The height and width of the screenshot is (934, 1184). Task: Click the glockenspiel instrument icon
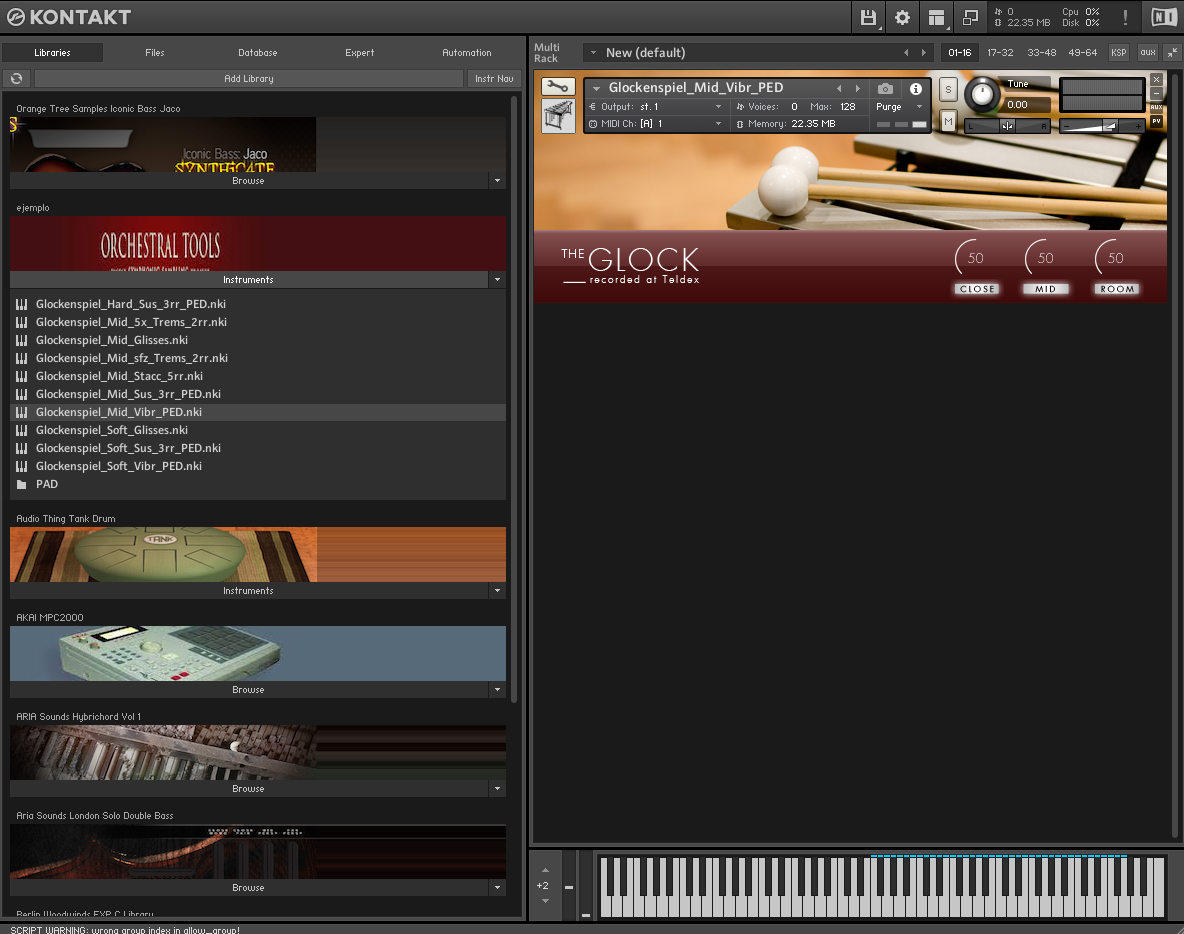click(558, 117)
